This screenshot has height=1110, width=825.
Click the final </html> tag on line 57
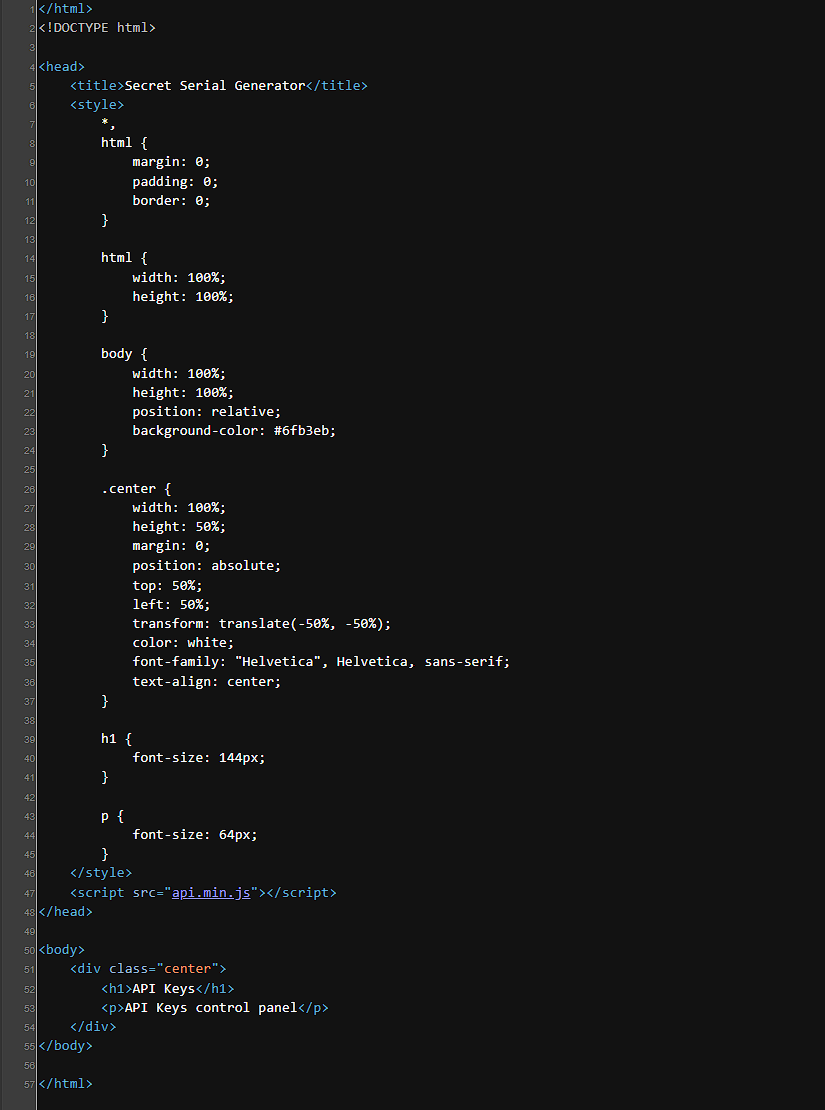click(66, 1084)
